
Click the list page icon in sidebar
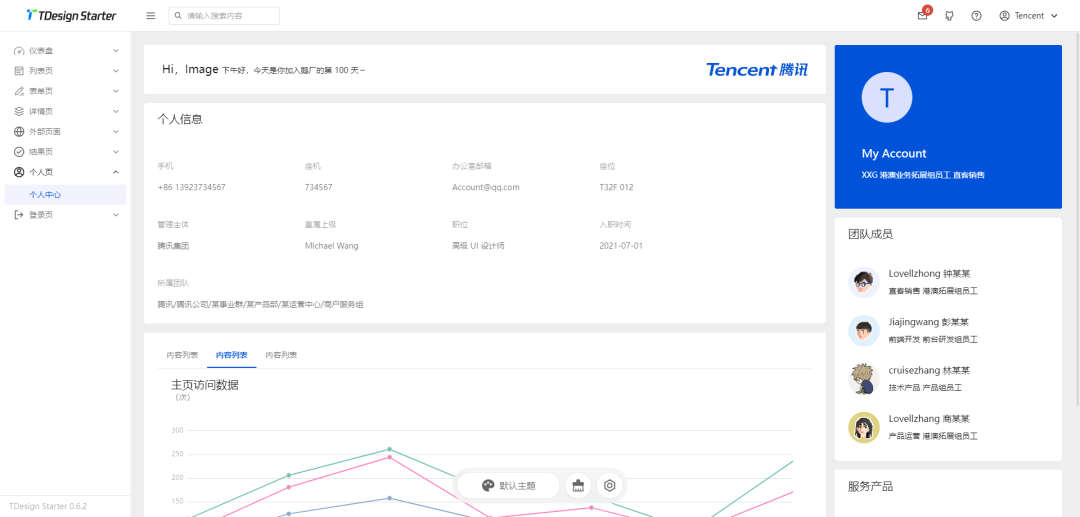(19, 71)
